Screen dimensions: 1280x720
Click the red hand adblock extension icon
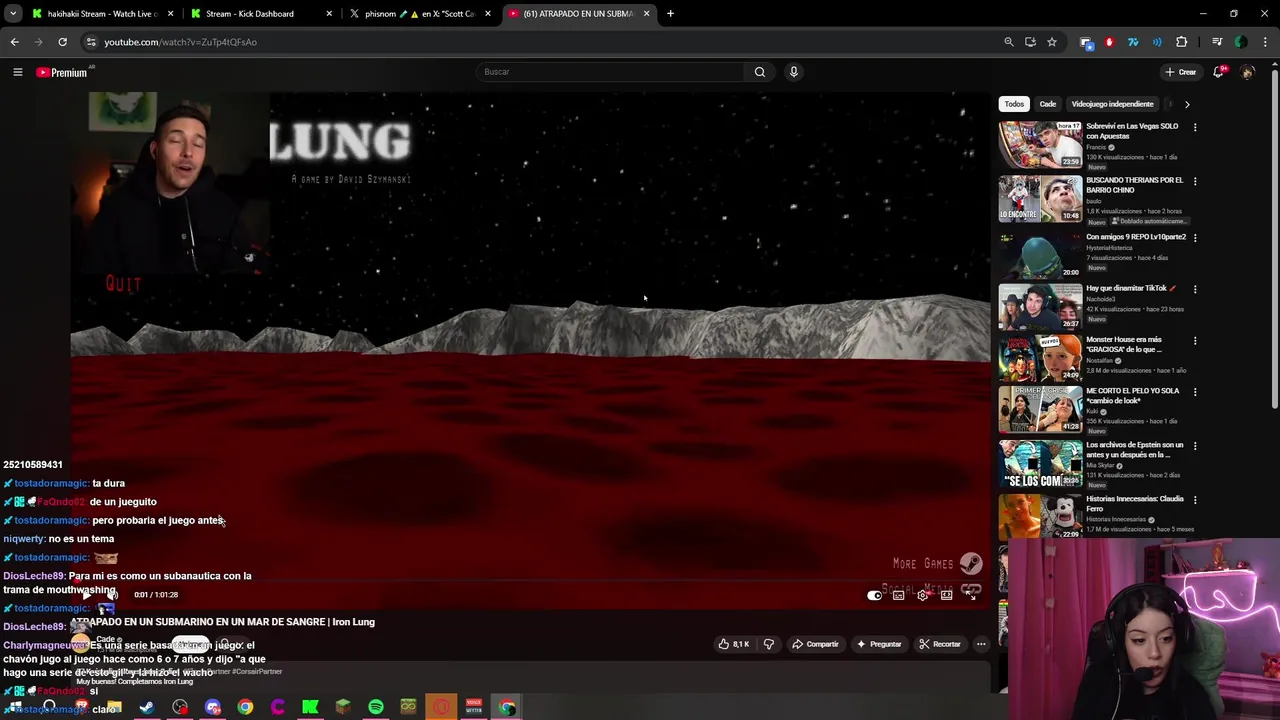1109,42
